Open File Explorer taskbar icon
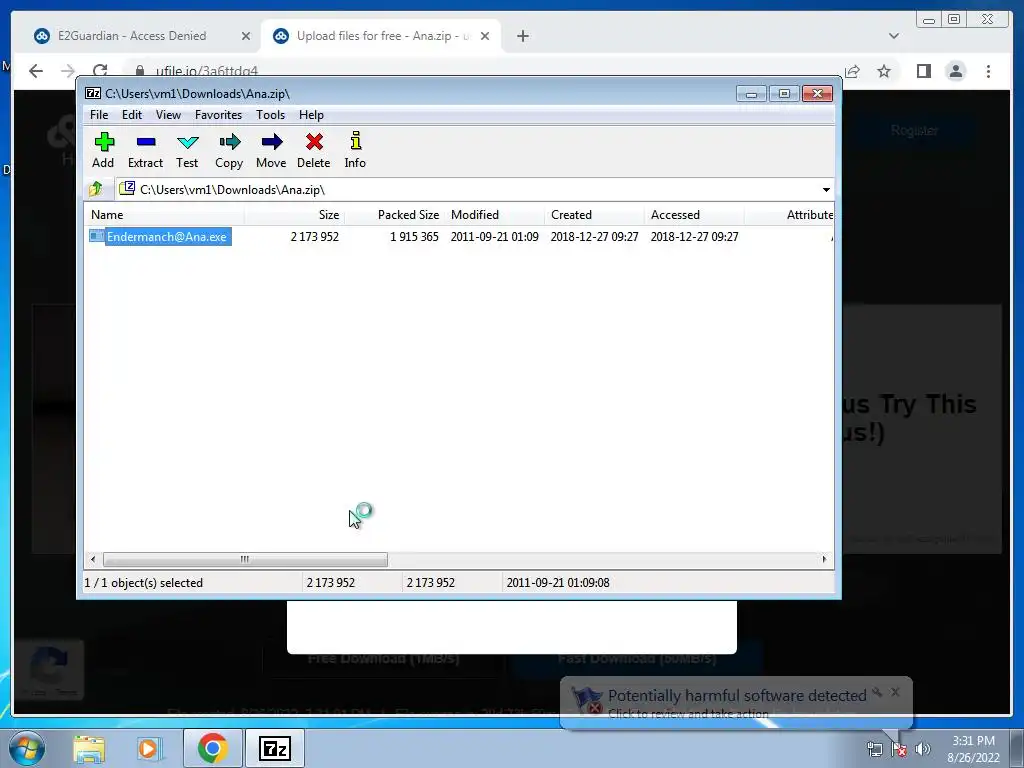The width and height of the screenshot is (1024, 768). click(89, 748)
